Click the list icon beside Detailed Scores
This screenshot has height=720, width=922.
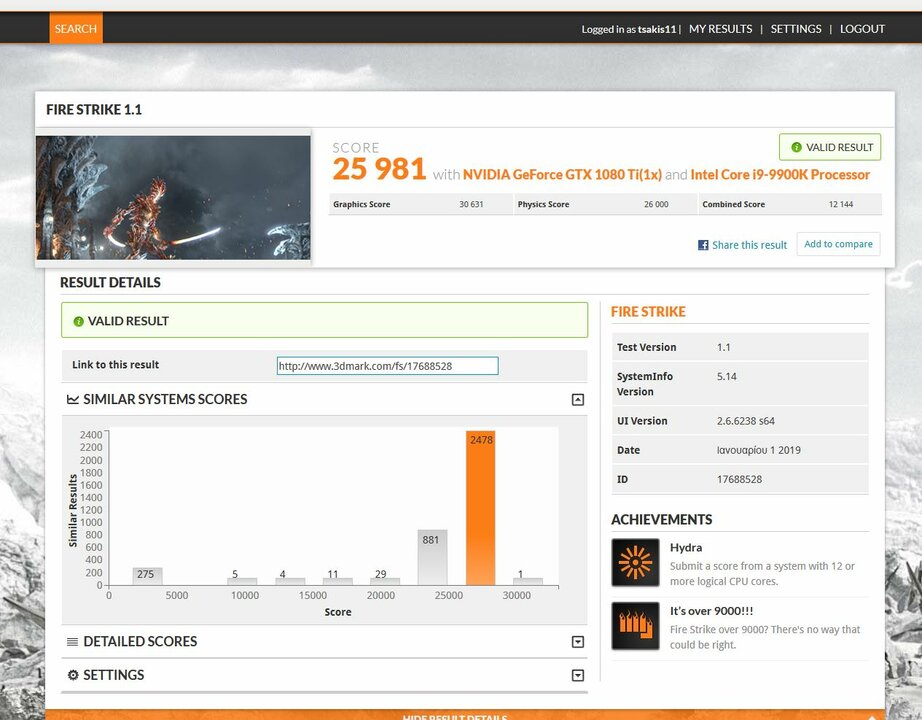(x=72, y=642)
